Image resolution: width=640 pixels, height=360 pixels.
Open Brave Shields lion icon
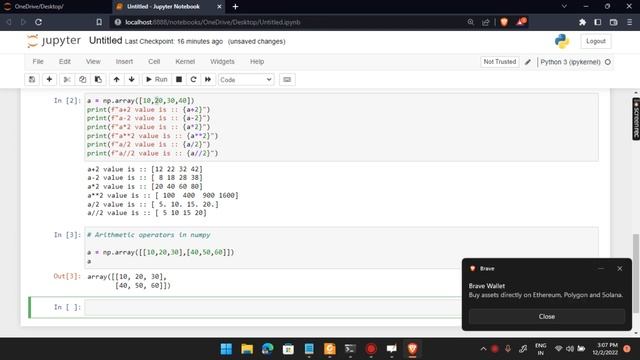504,22
